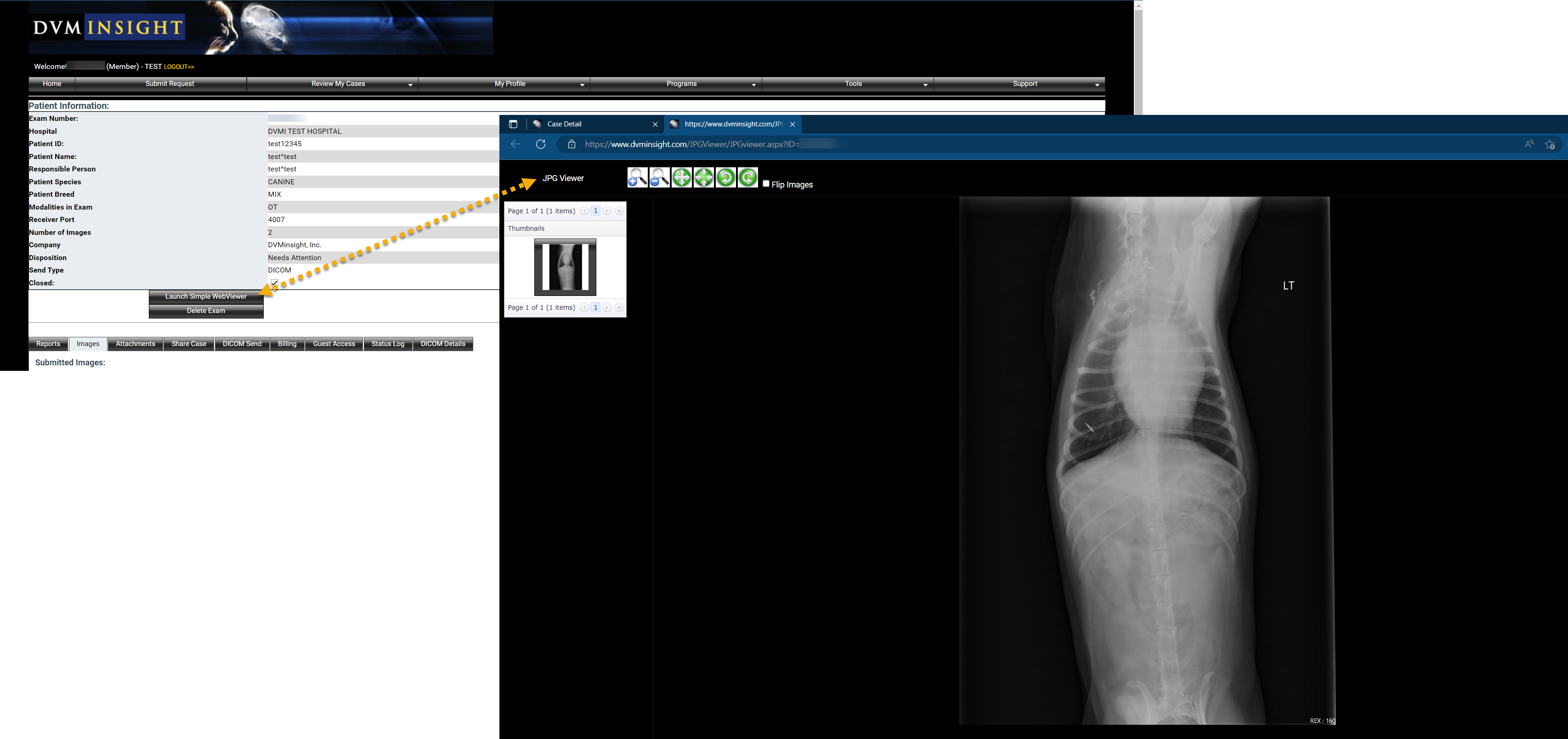Click 'DVMI TEST HOSPITAL' value text
Image resolution: width=1568 pixels, height=739 pixels.
[x=304, y=131]
